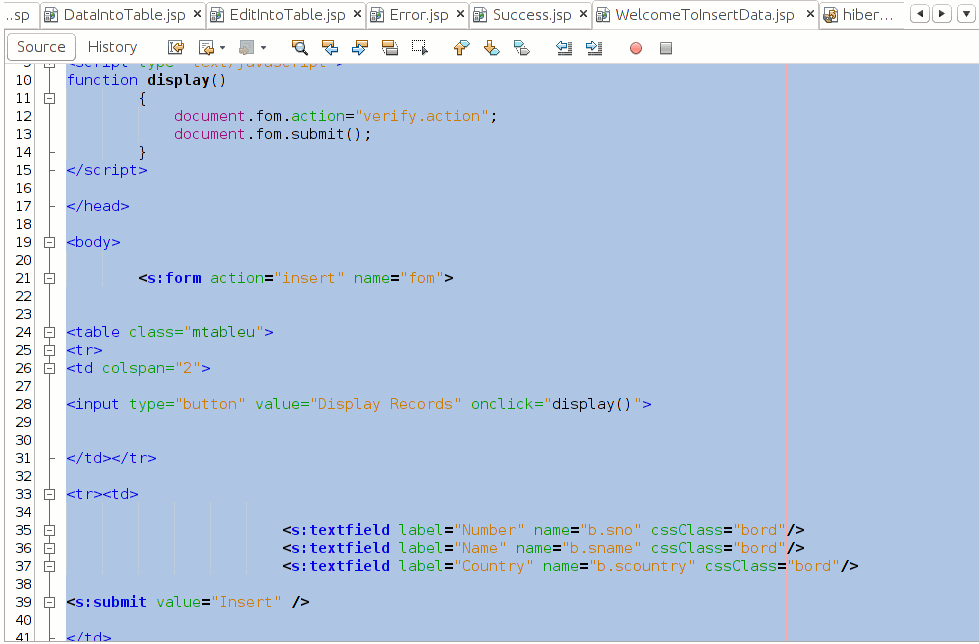Collapse the Country textfield fold at line 37
979x644 pixels.
49,567
